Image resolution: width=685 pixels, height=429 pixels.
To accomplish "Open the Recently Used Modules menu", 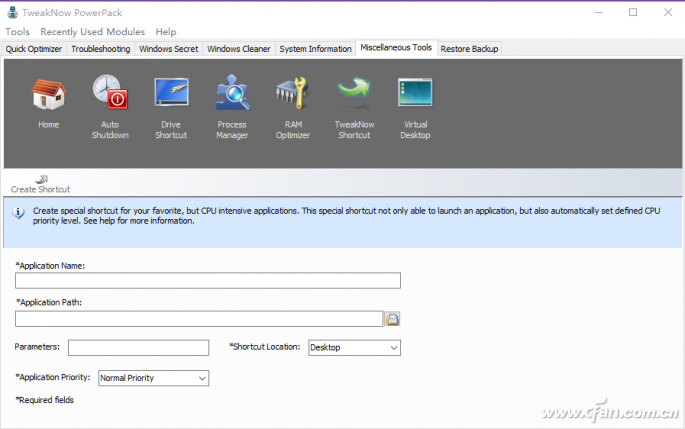I will (x=93, y=31).
